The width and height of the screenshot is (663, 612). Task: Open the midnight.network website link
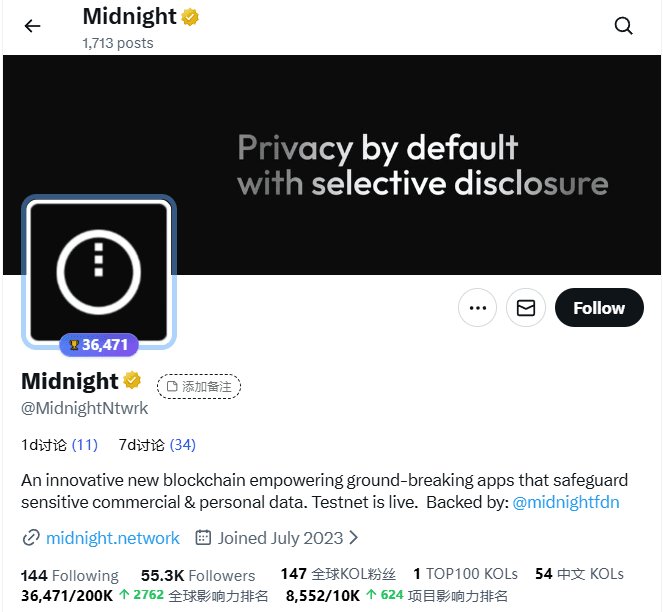[113, 538]
